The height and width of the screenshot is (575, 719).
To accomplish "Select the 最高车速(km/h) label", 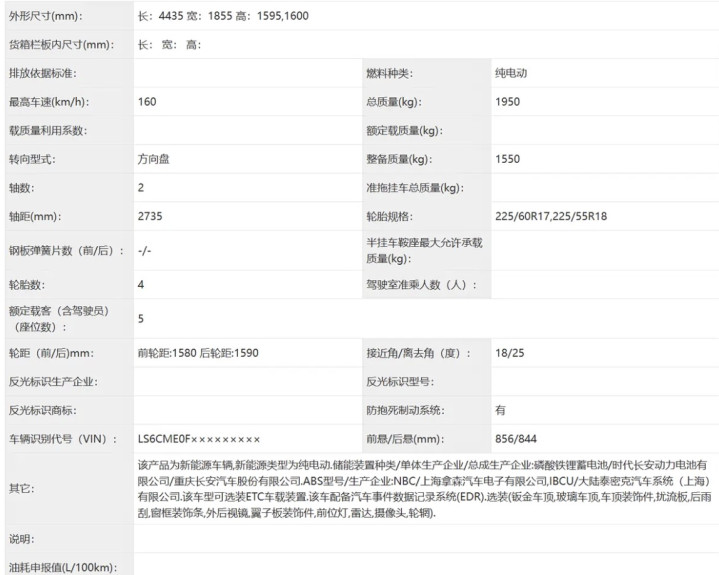I will (x=49, y=102).
